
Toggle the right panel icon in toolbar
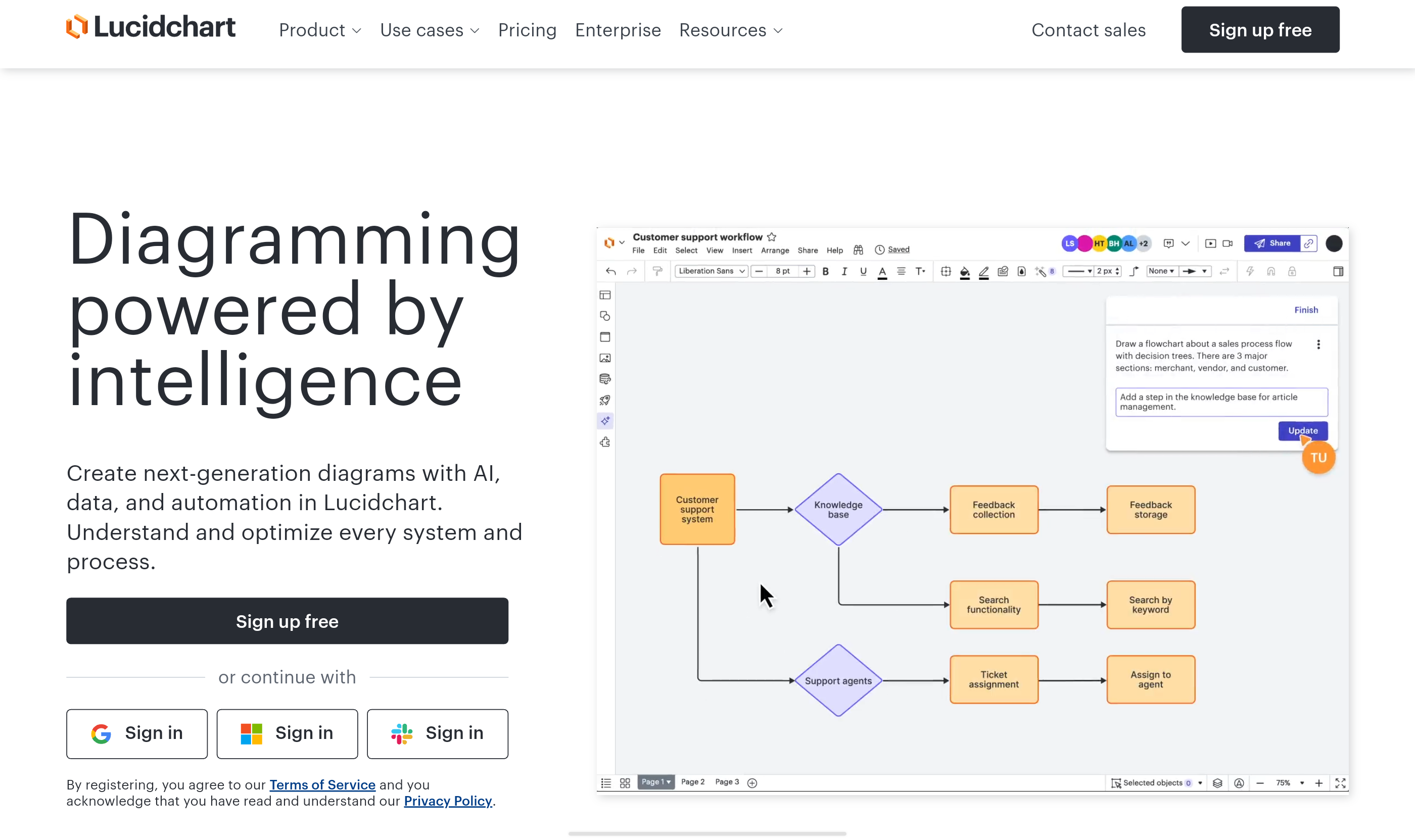tap(1338, 272)
